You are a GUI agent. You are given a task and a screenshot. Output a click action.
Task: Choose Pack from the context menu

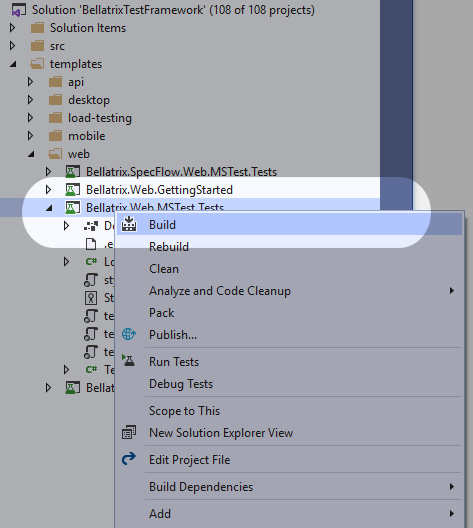pos(289,313)
